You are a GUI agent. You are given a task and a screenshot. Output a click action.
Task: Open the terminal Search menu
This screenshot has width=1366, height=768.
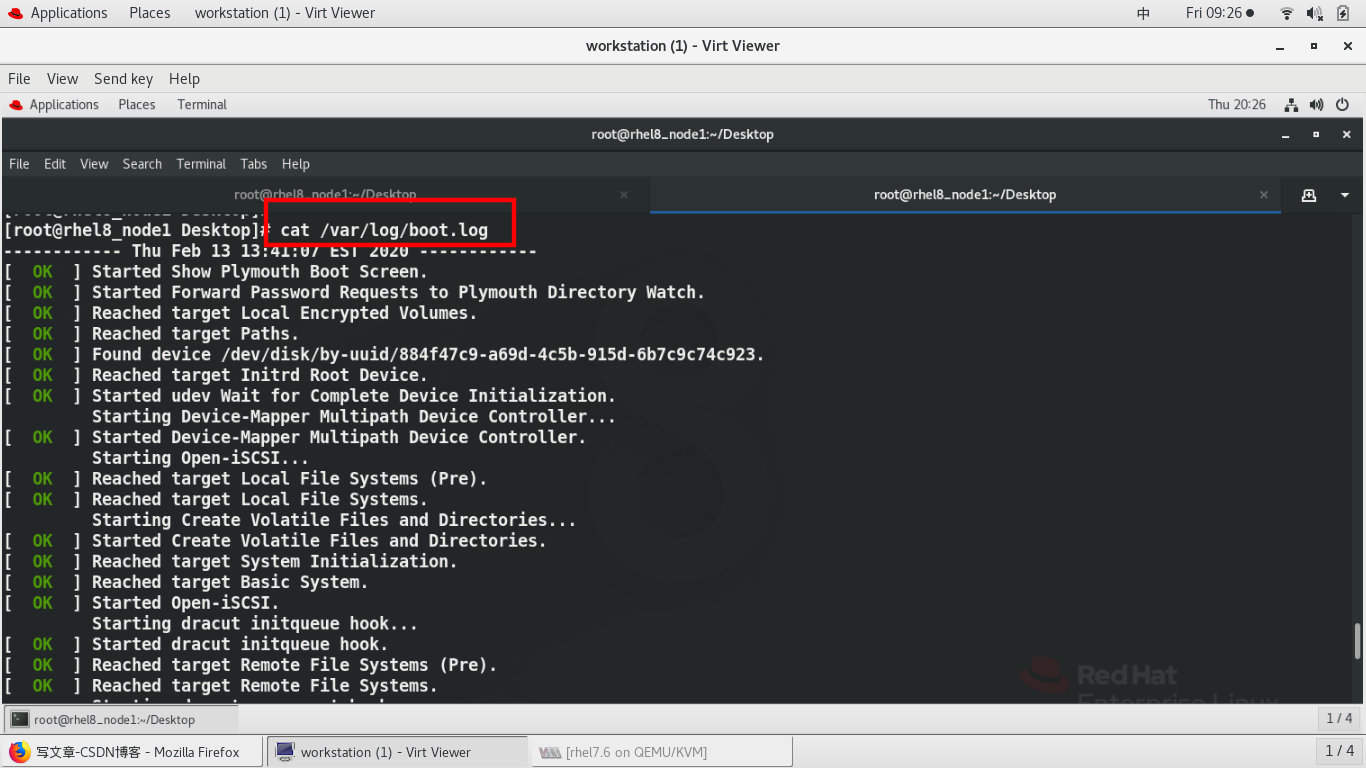click(x=142, y=164)
